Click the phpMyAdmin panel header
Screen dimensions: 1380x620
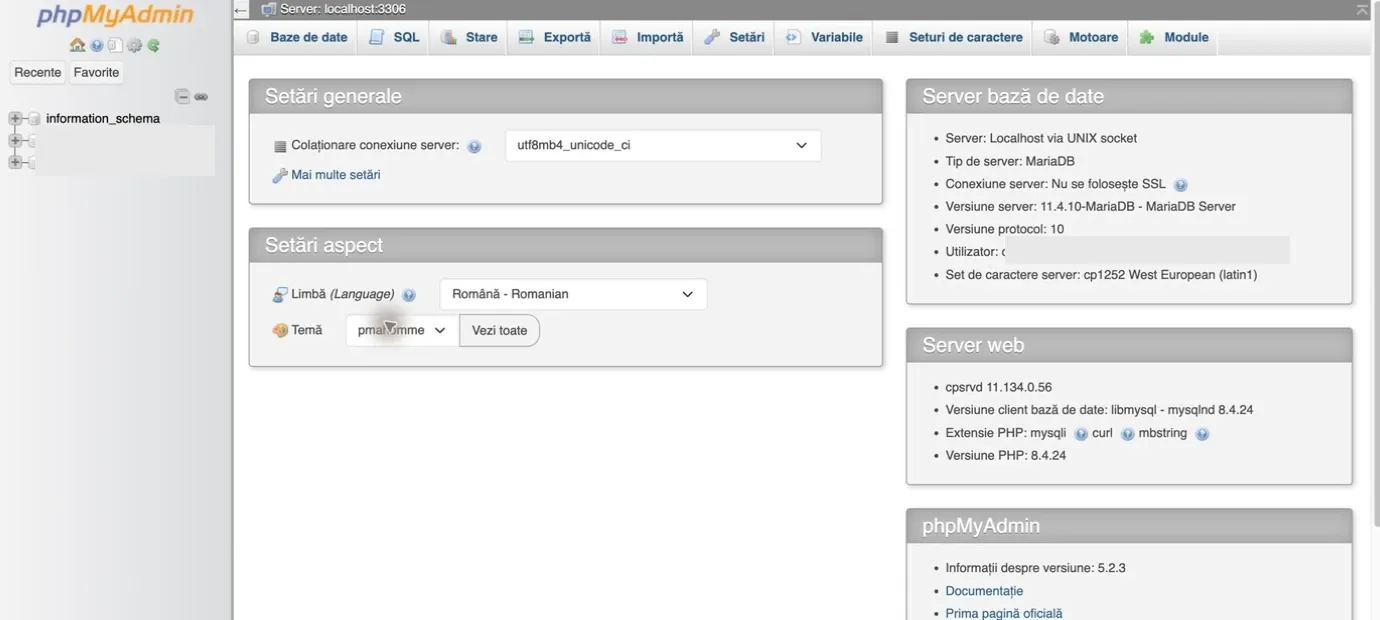pos(1129,525)
